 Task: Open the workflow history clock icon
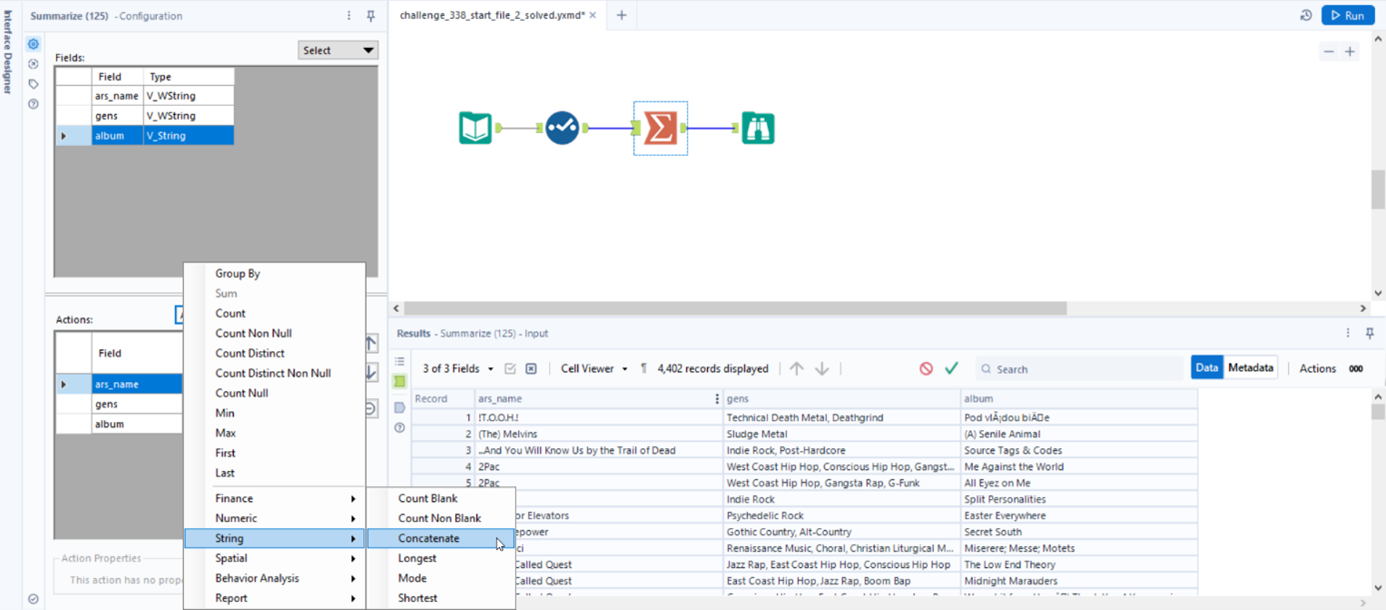[1306, 15]
